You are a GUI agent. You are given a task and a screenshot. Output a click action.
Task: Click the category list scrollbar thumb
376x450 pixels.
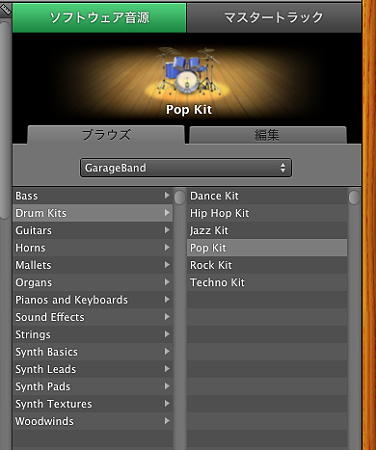180,197
